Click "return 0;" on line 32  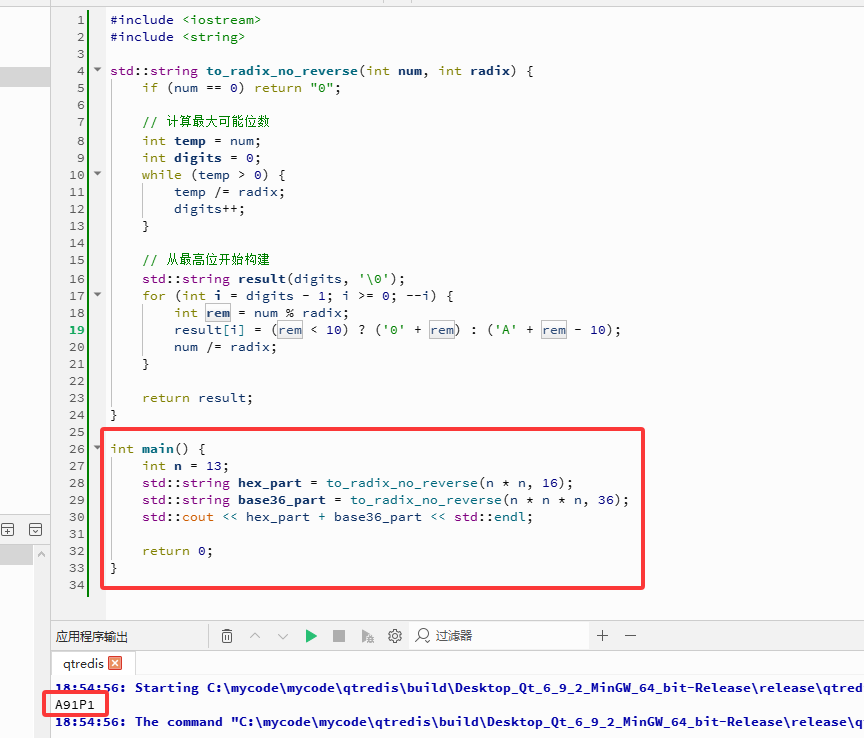[177, 551]
